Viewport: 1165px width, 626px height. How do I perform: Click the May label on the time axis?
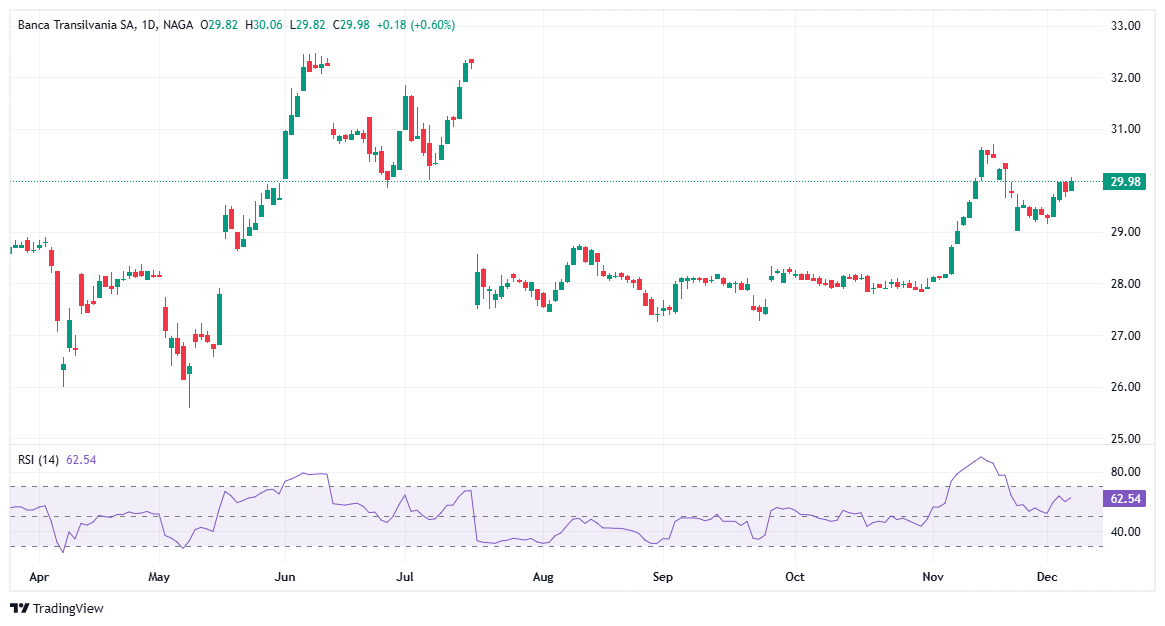coord(159,577)
